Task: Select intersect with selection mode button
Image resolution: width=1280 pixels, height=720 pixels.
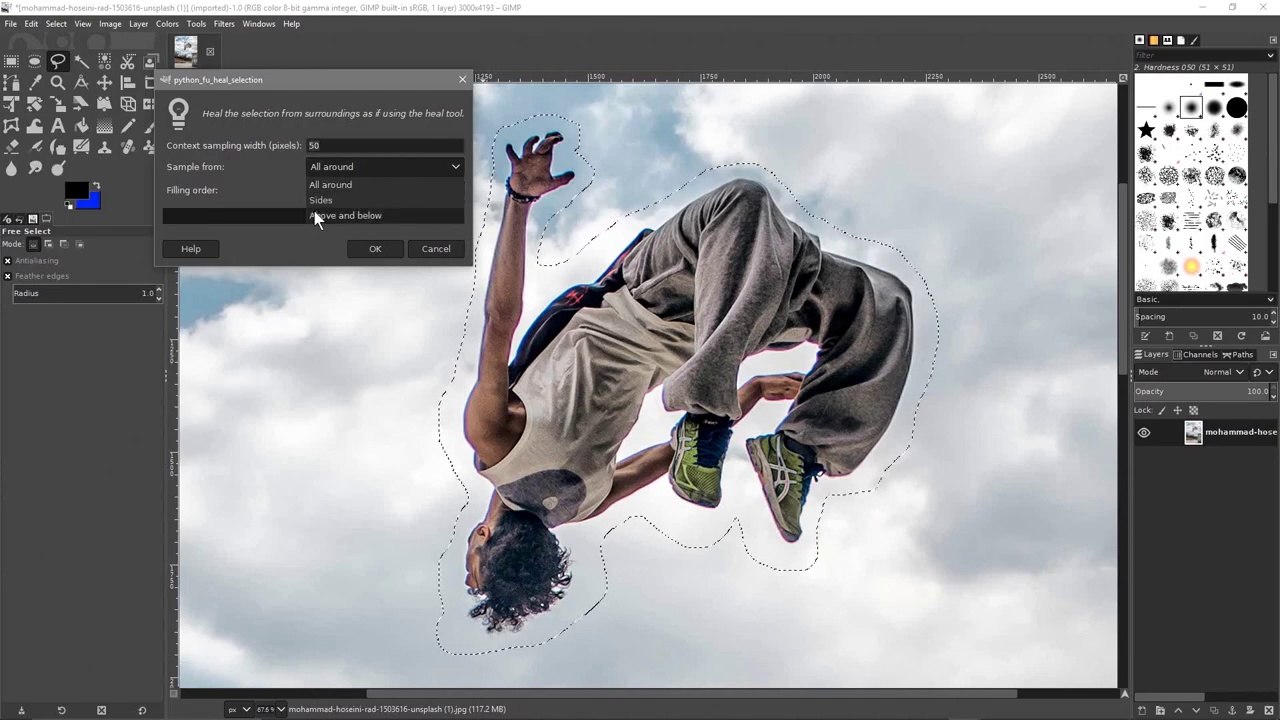Action: click(79, 244)
